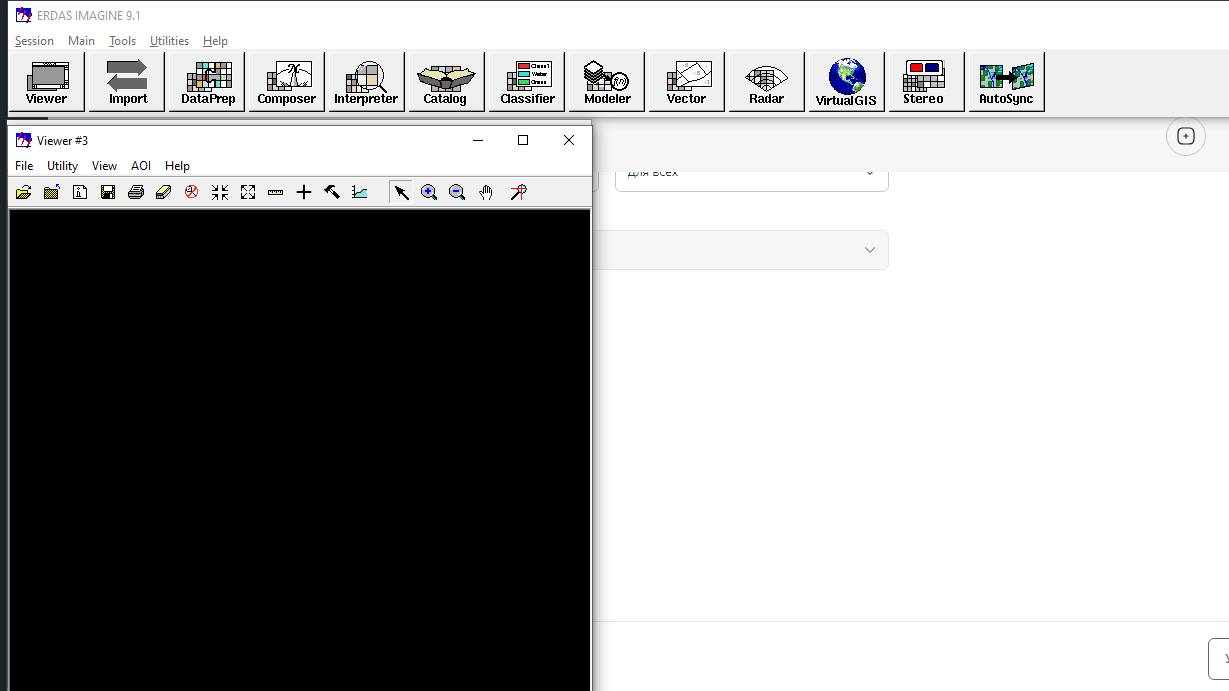Open the Import module
The height and width of the screenshot is (691, 1229).
(x=127, y=82)
